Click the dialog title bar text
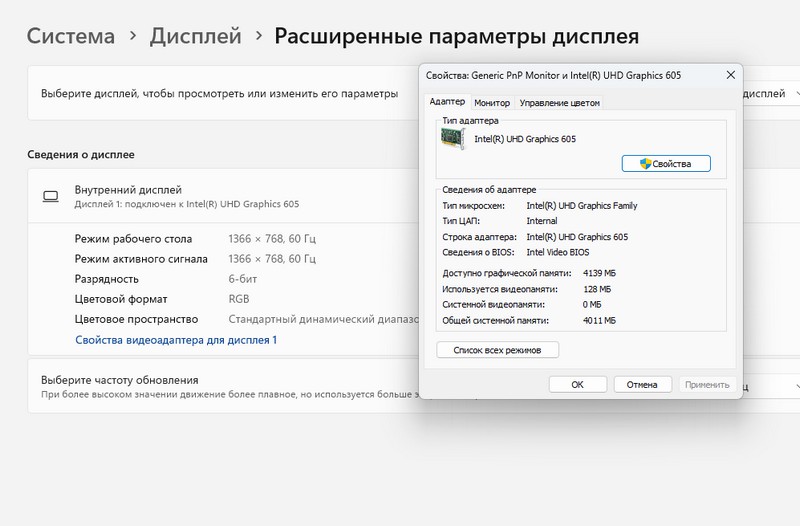The image size is (800, 526). 540,76
